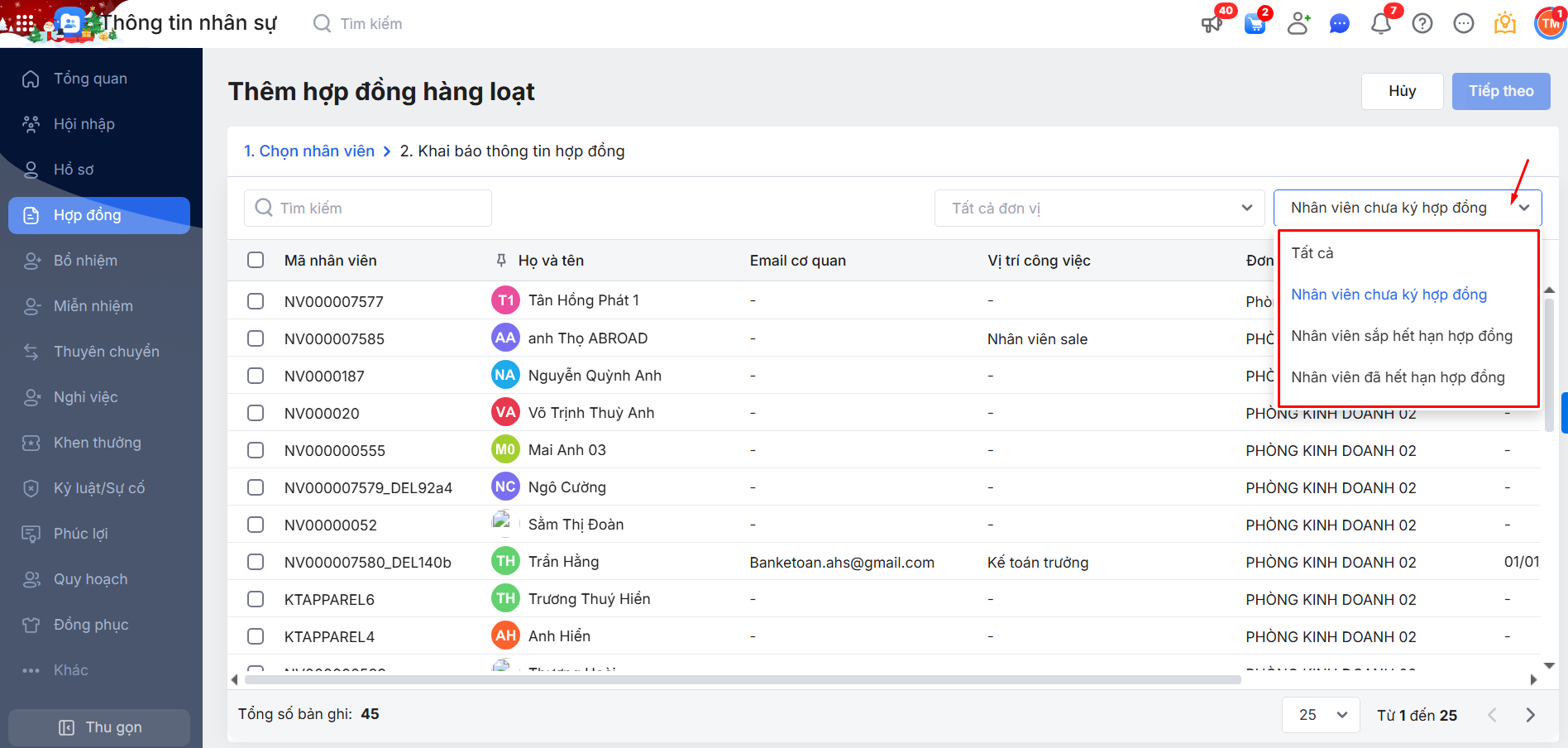Screen dimensions: 1568x748
Task: Open the page size 25 dropdown
Action: (x=1321, y=715)
